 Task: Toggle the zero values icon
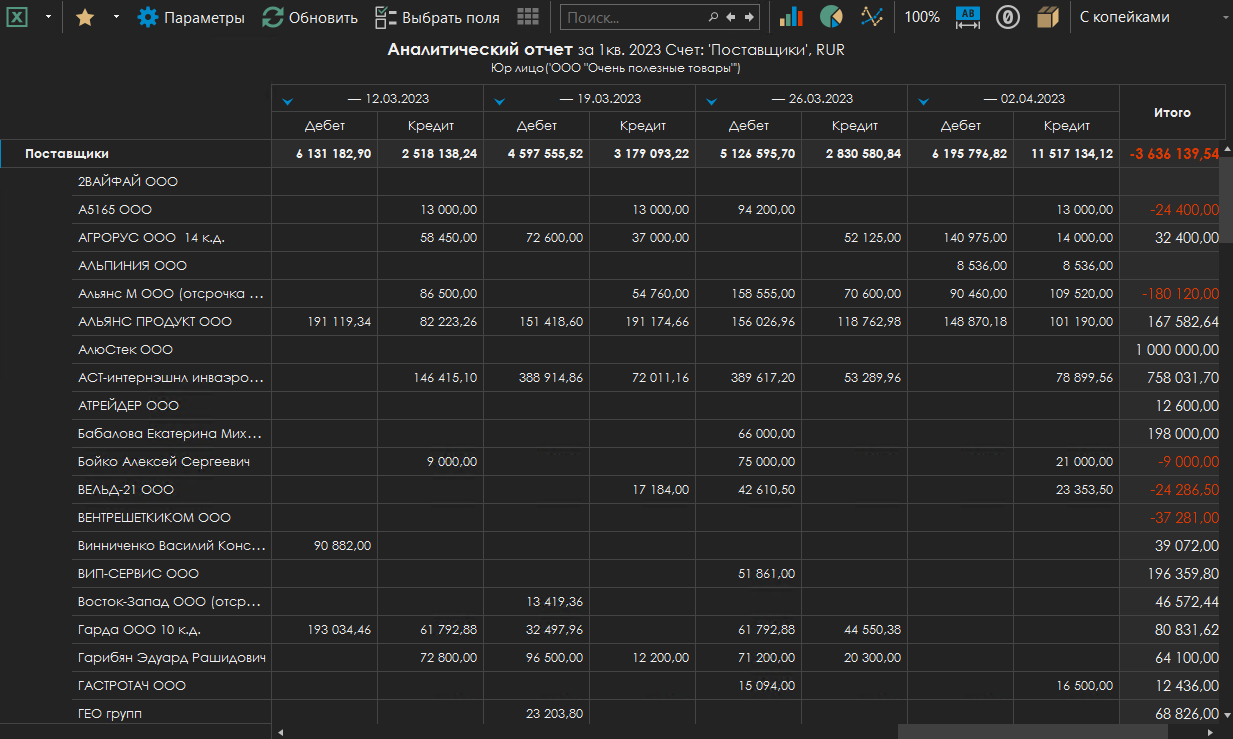click(x=1008, y=17)
